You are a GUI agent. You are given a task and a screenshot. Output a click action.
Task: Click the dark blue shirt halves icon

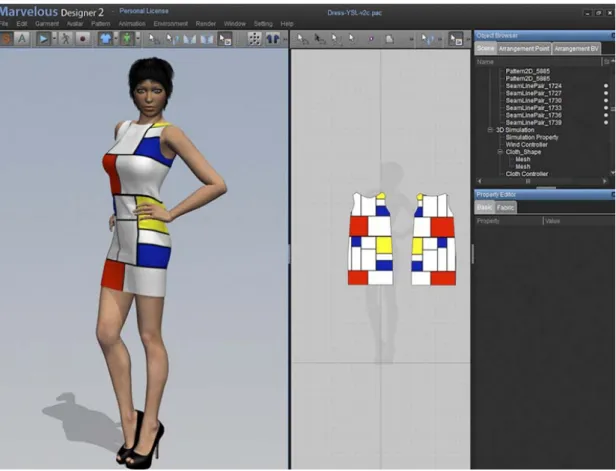point(273,39)
